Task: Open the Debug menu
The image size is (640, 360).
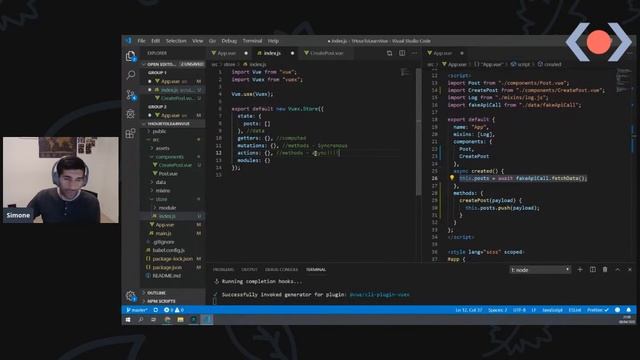Action: (229, 41)
